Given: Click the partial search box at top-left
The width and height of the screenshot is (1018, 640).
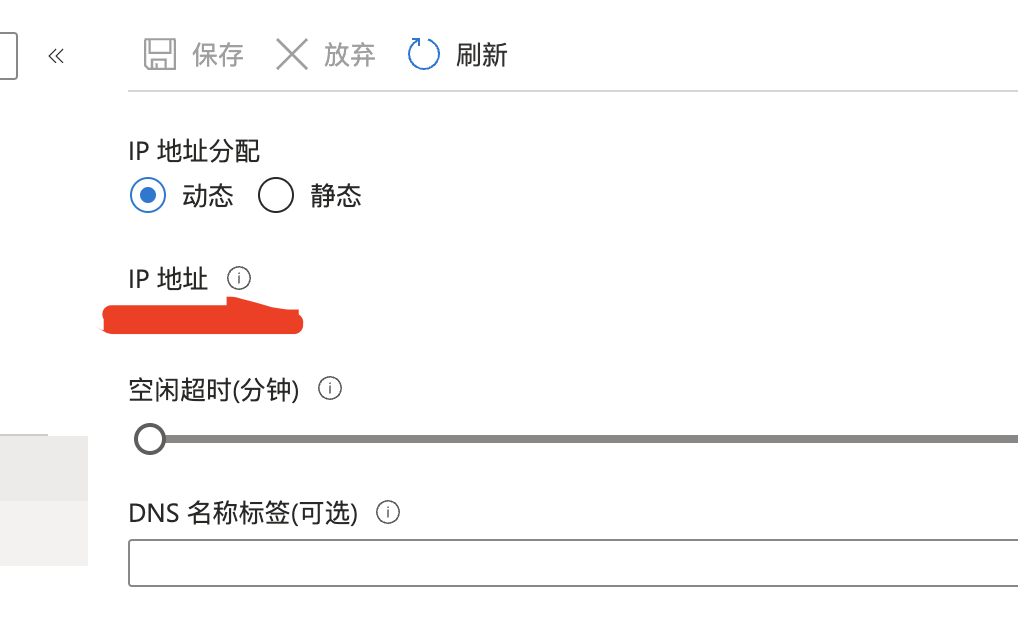Looking at the screenshot, I should tap(8, 55).
